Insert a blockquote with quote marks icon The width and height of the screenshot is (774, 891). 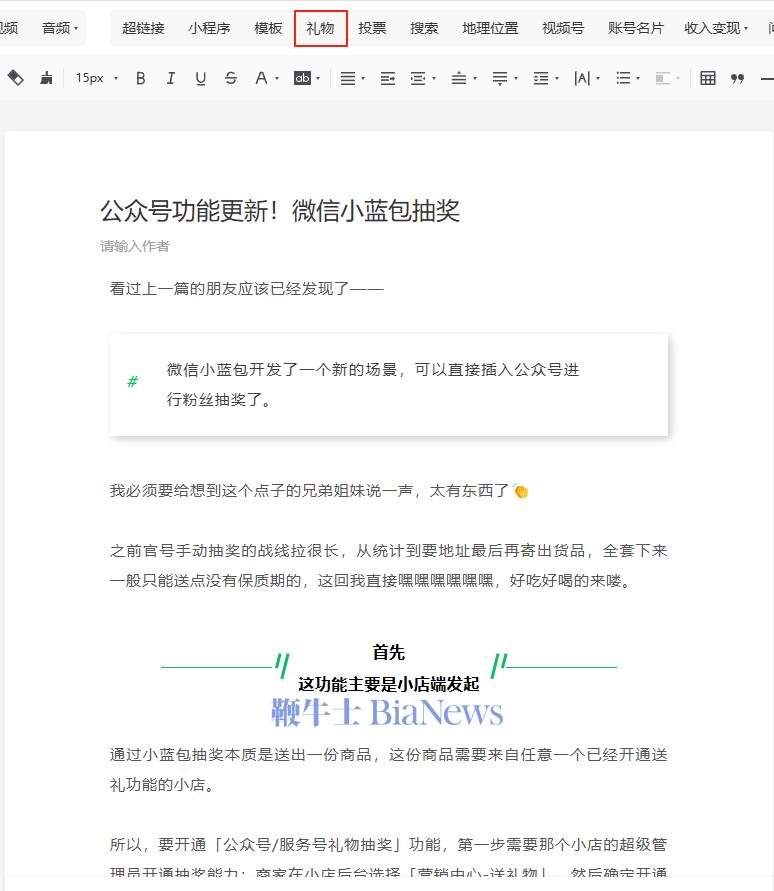(738, 78)
